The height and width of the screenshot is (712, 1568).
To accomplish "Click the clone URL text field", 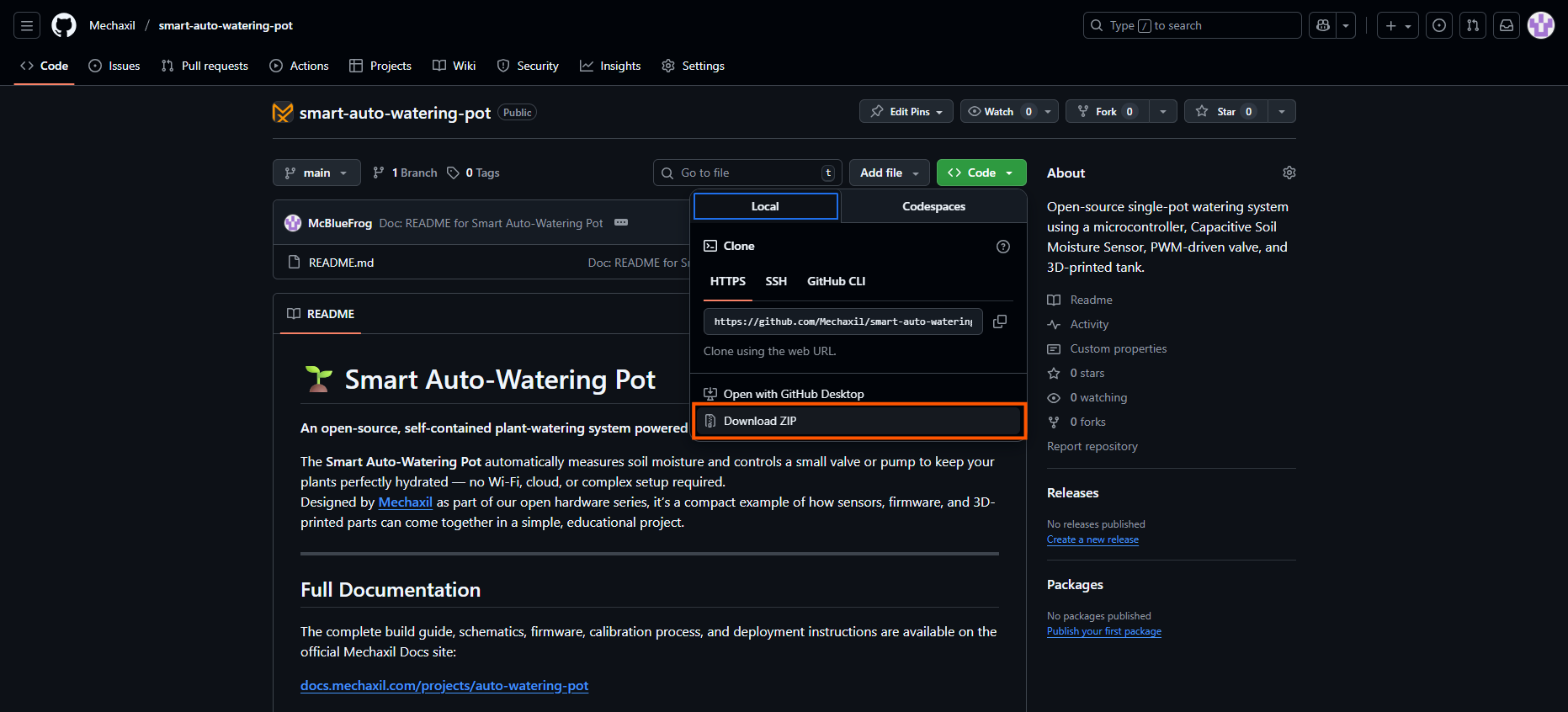I will coord(843,321).
